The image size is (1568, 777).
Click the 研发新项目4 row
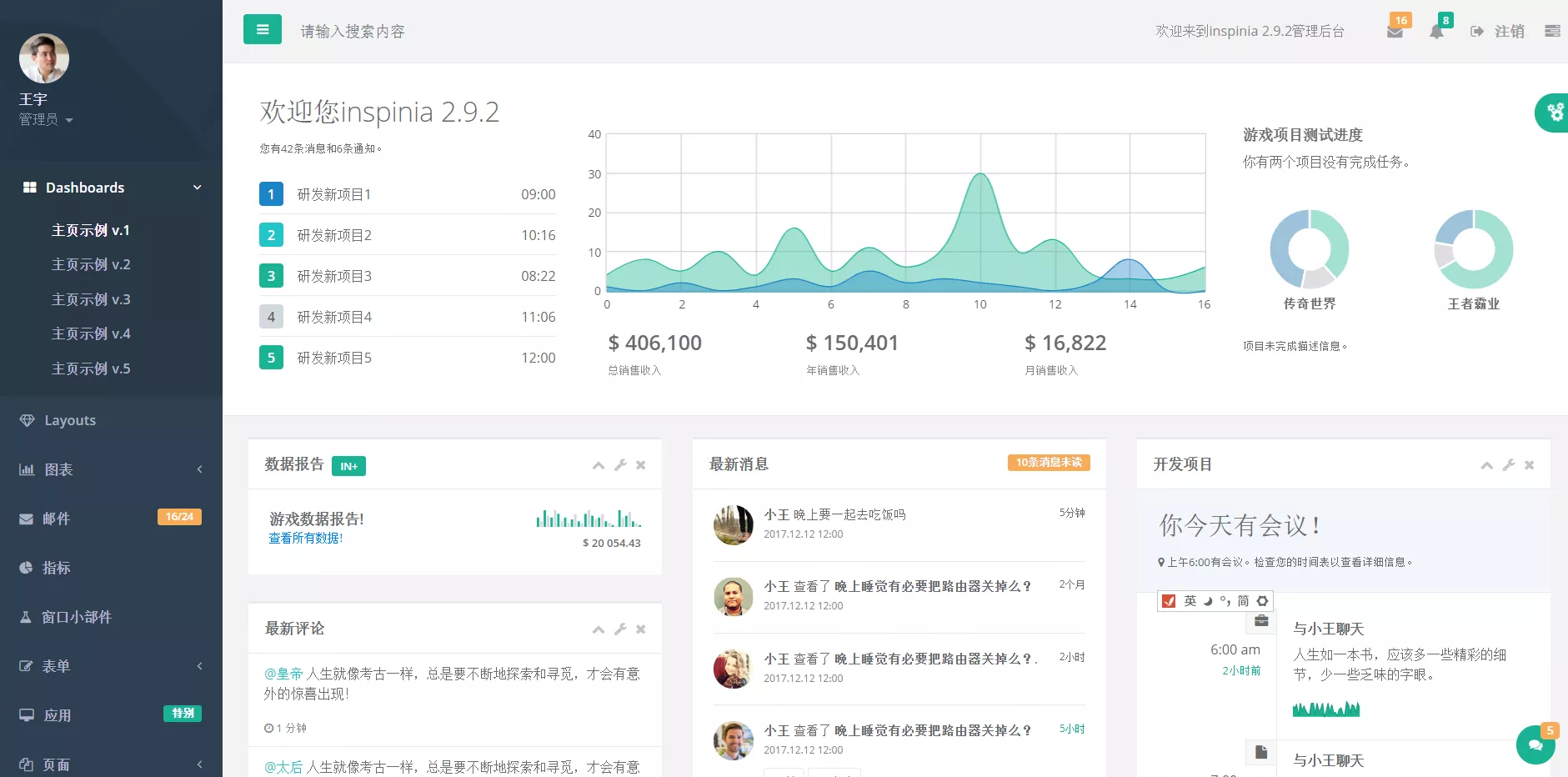[408, 317]
